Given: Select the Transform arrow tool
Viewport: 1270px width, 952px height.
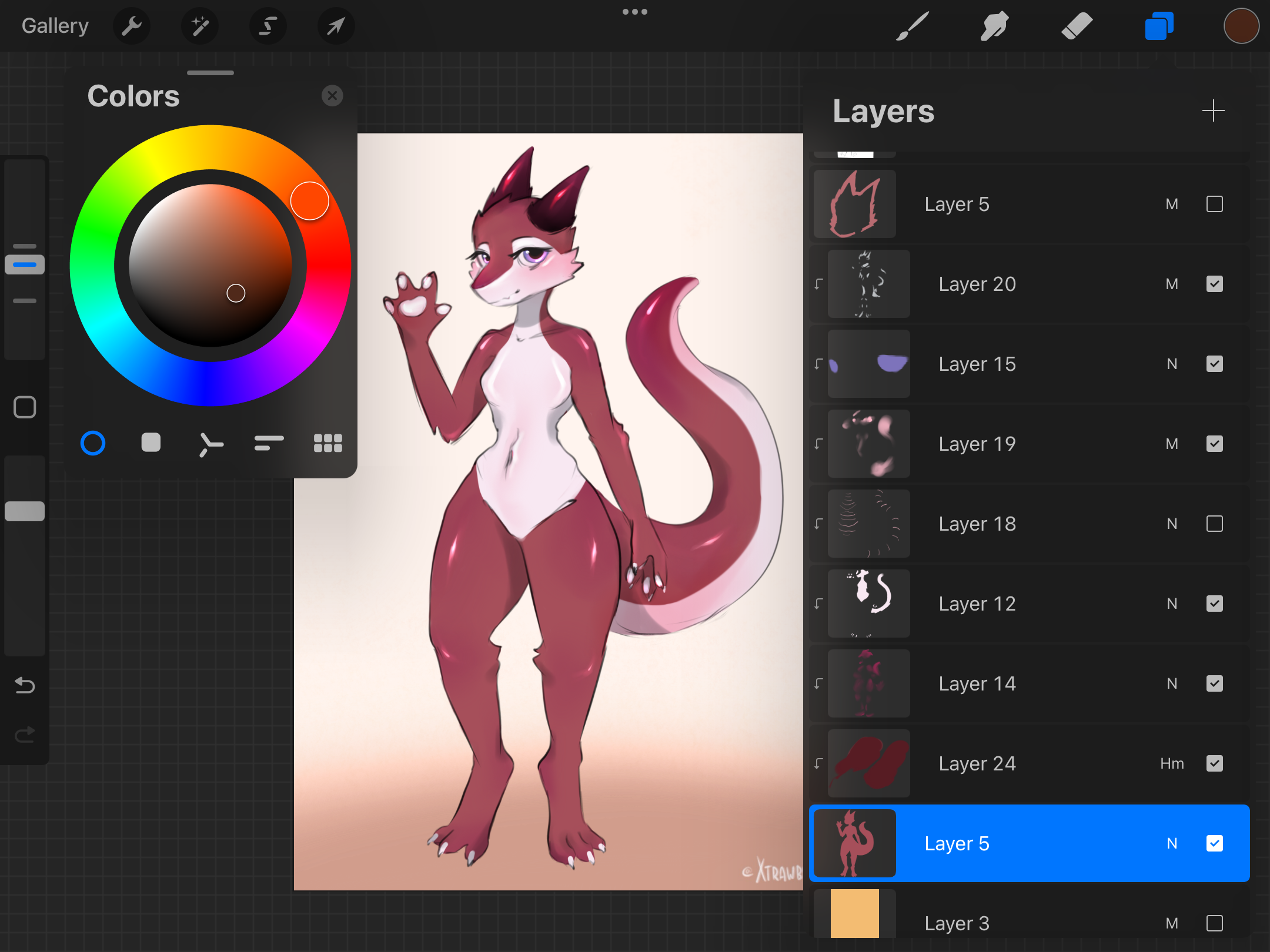Looking at the screenshot, I should pyautogui.click(x=336, y=26).
